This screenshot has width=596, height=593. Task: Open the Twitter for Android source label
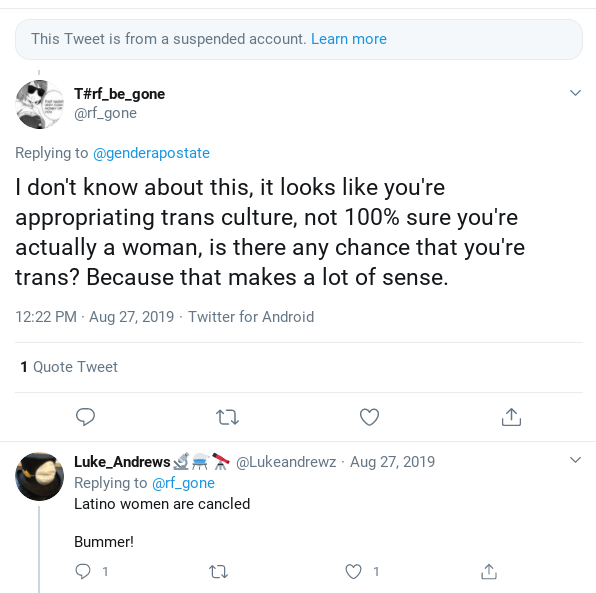click(251, 317)
